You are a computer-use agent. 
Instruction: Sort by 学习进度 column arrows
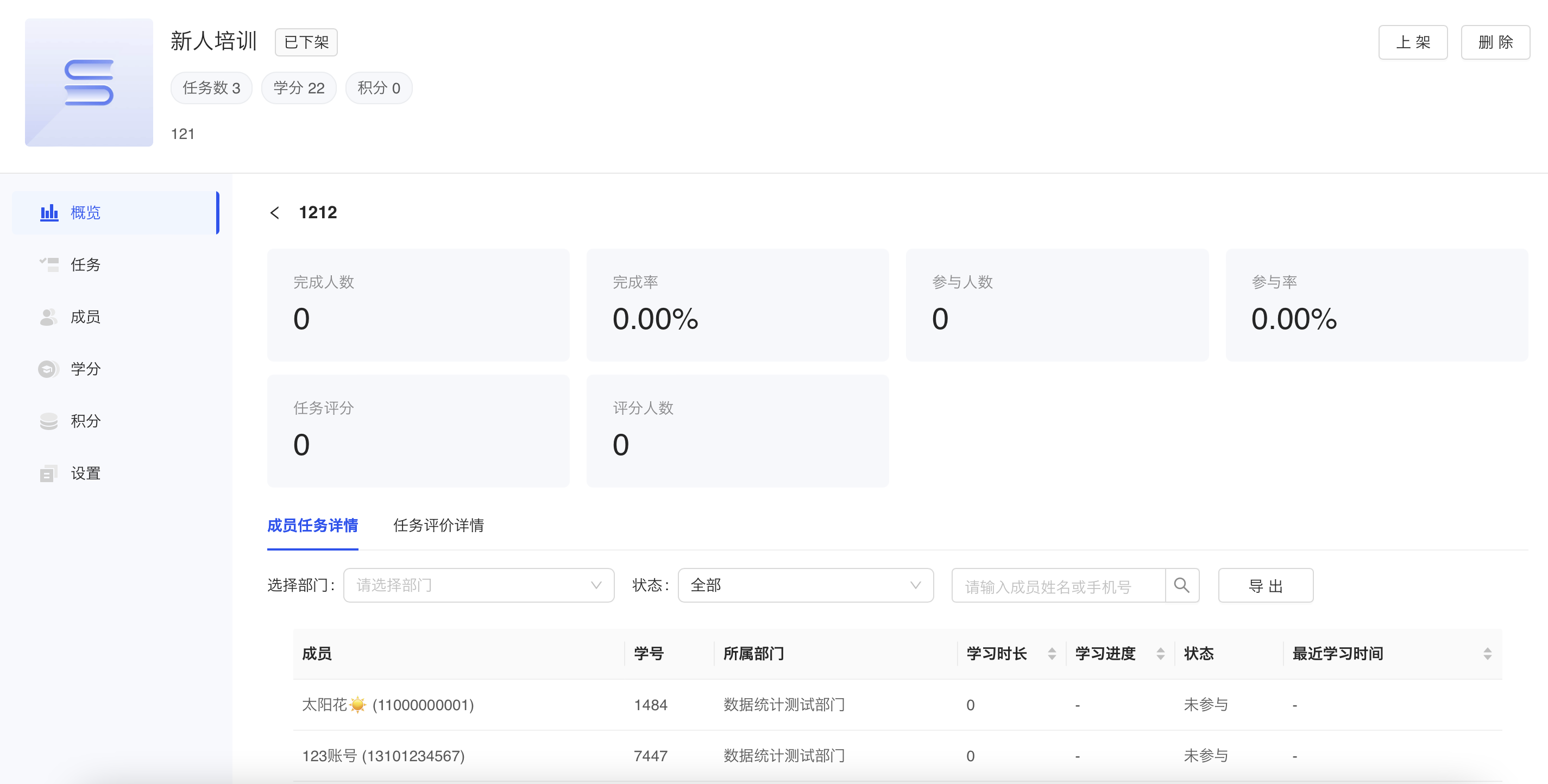click(x=1160, y=654)
